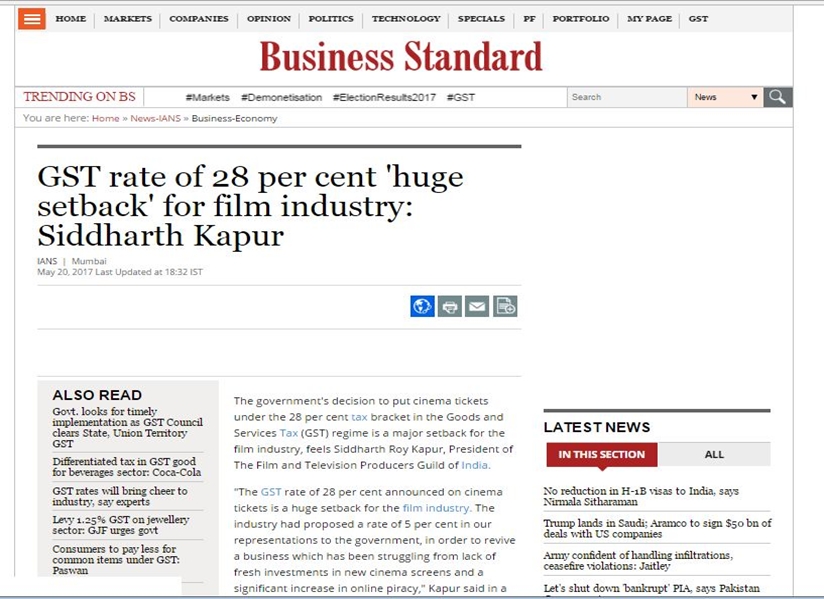The width and height of the screenshot is (824, 599).
Task: Click the 'GST' link in quoted paragraph
Action: [271, 492]
